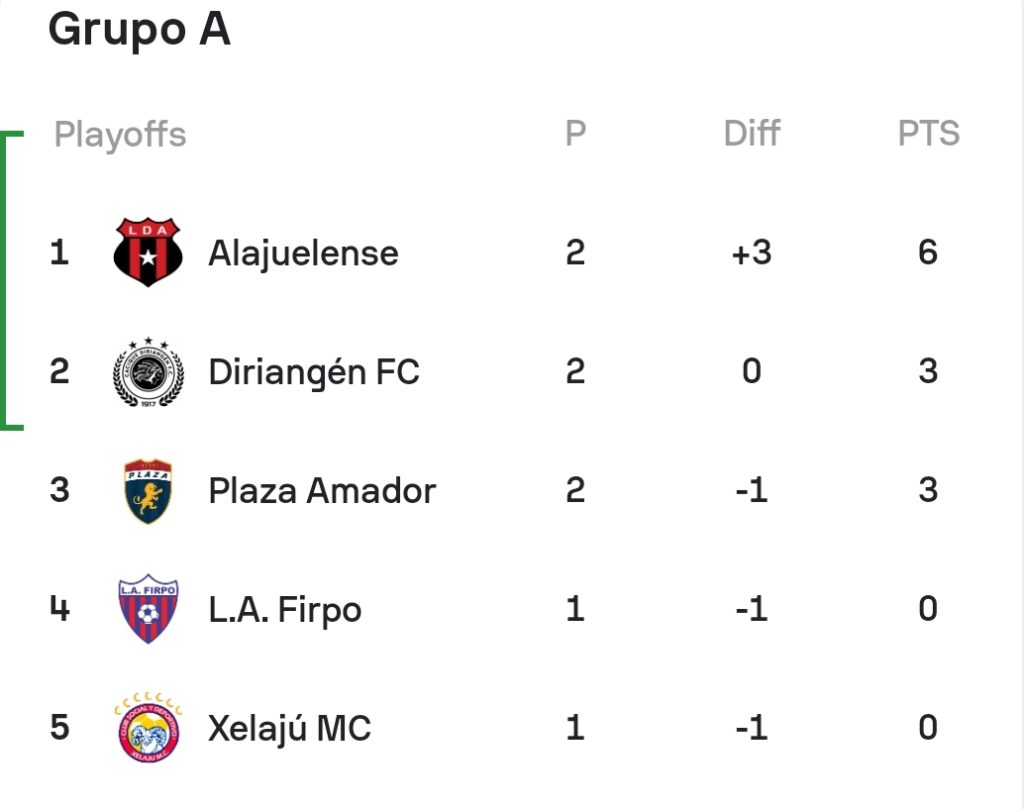Open the Xelajú MC team name

click(x=289, y=729)
